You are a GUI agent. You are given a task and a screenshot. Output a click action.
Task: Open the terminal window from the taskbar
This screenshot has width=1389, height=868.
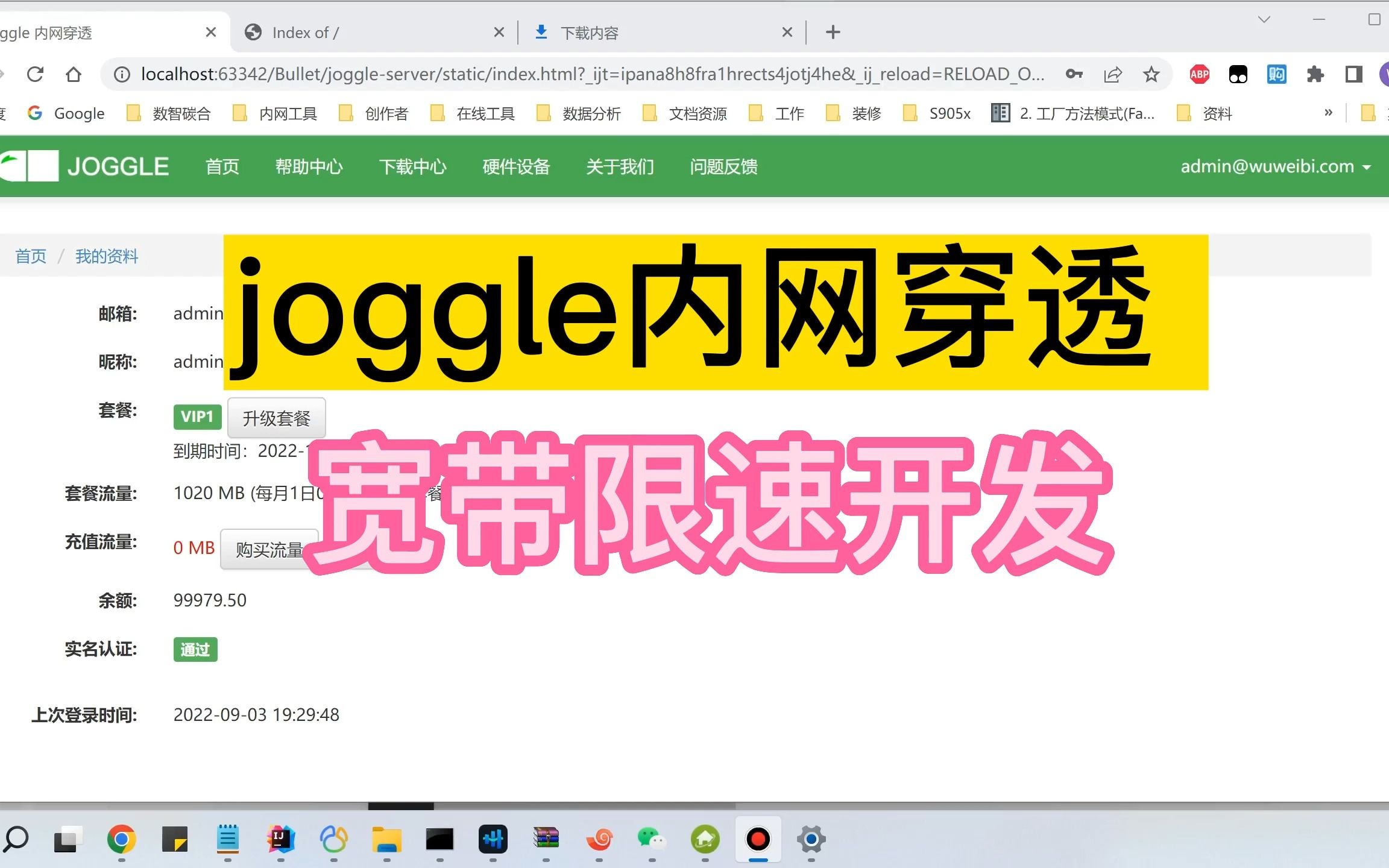coord(440,839)
